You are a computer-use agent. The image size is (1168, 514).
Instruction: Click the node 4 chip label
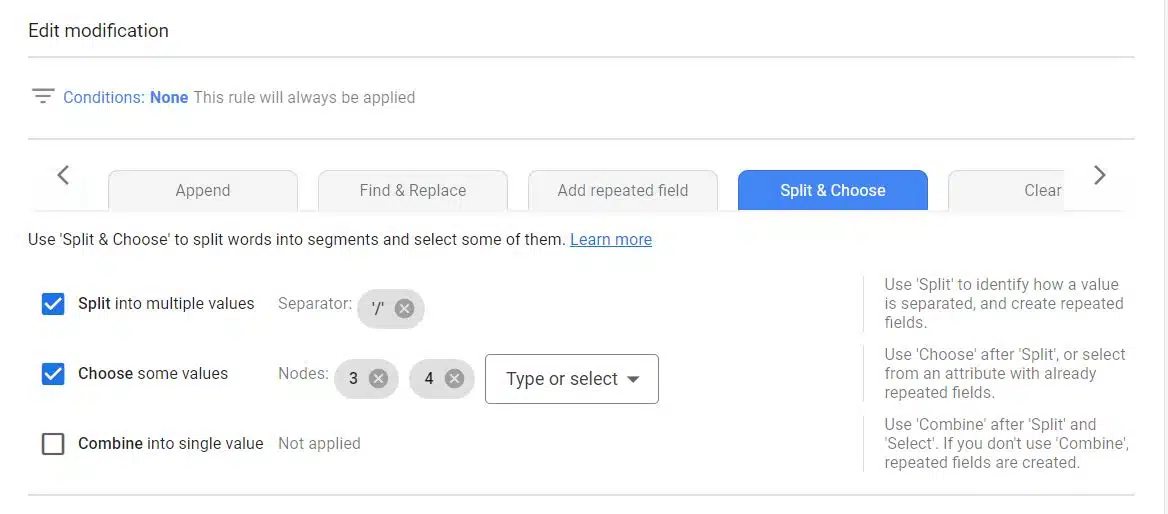coord(429,378)
